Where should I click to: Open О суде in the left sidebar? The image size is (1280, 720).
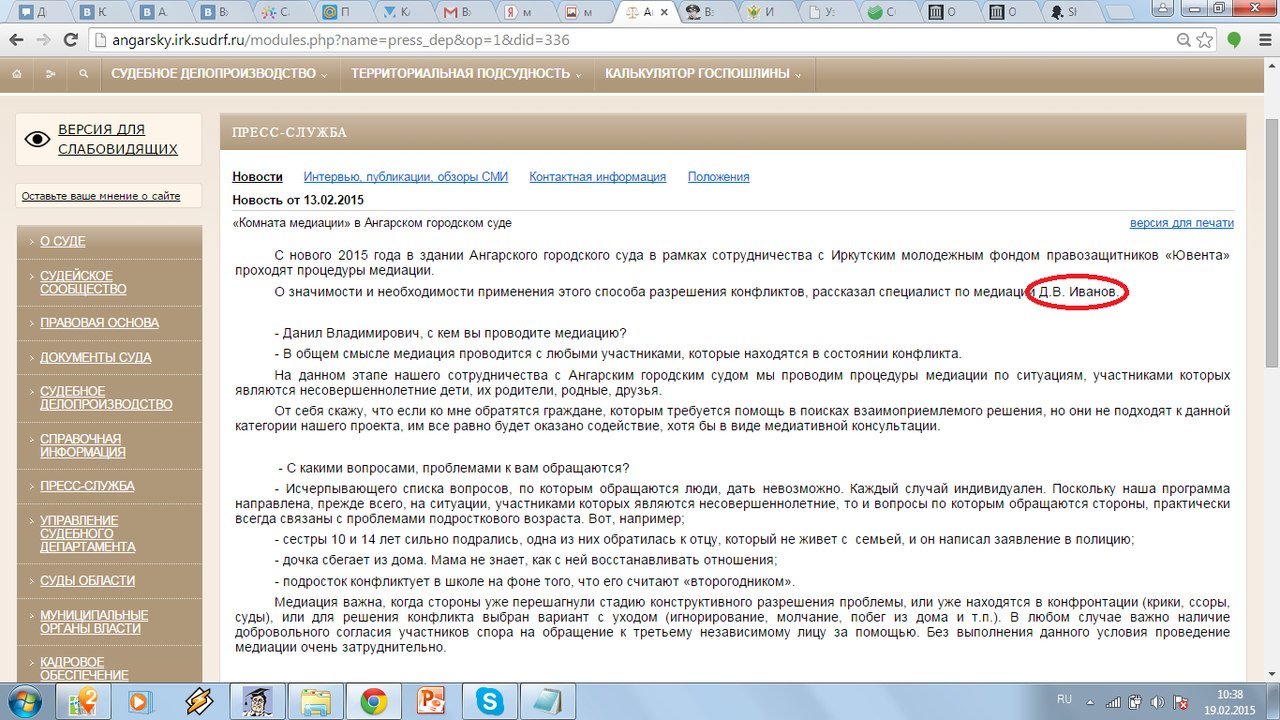(x=63, y=242)
